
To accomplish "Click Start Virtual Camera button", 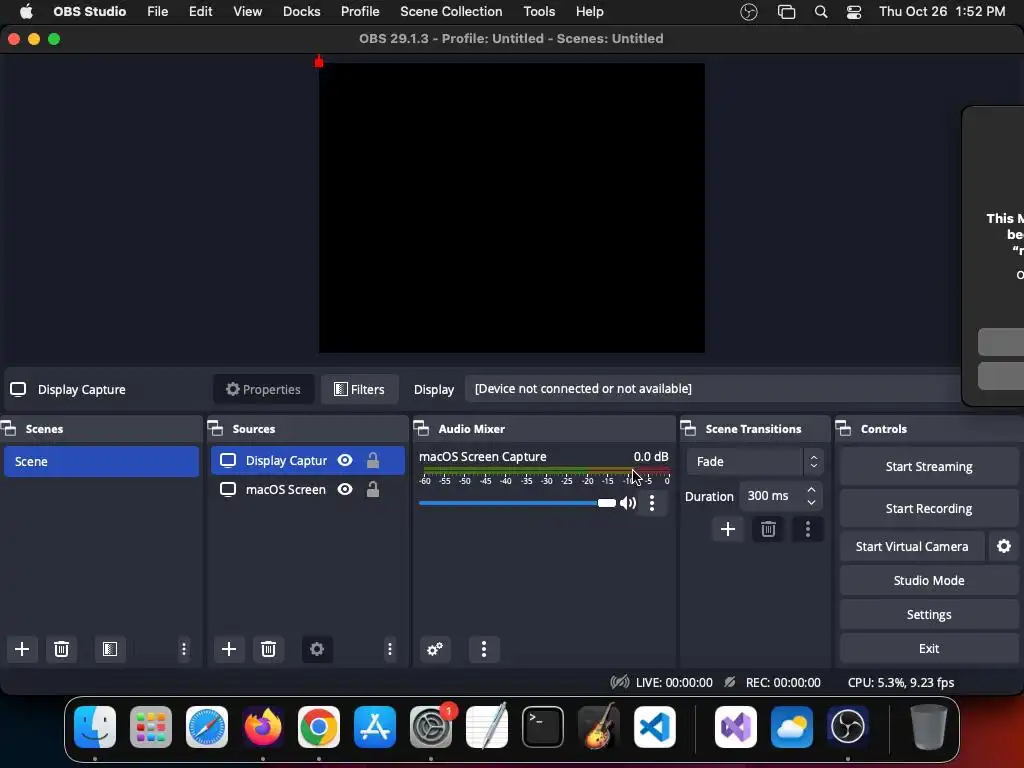I will pos(912,546).
